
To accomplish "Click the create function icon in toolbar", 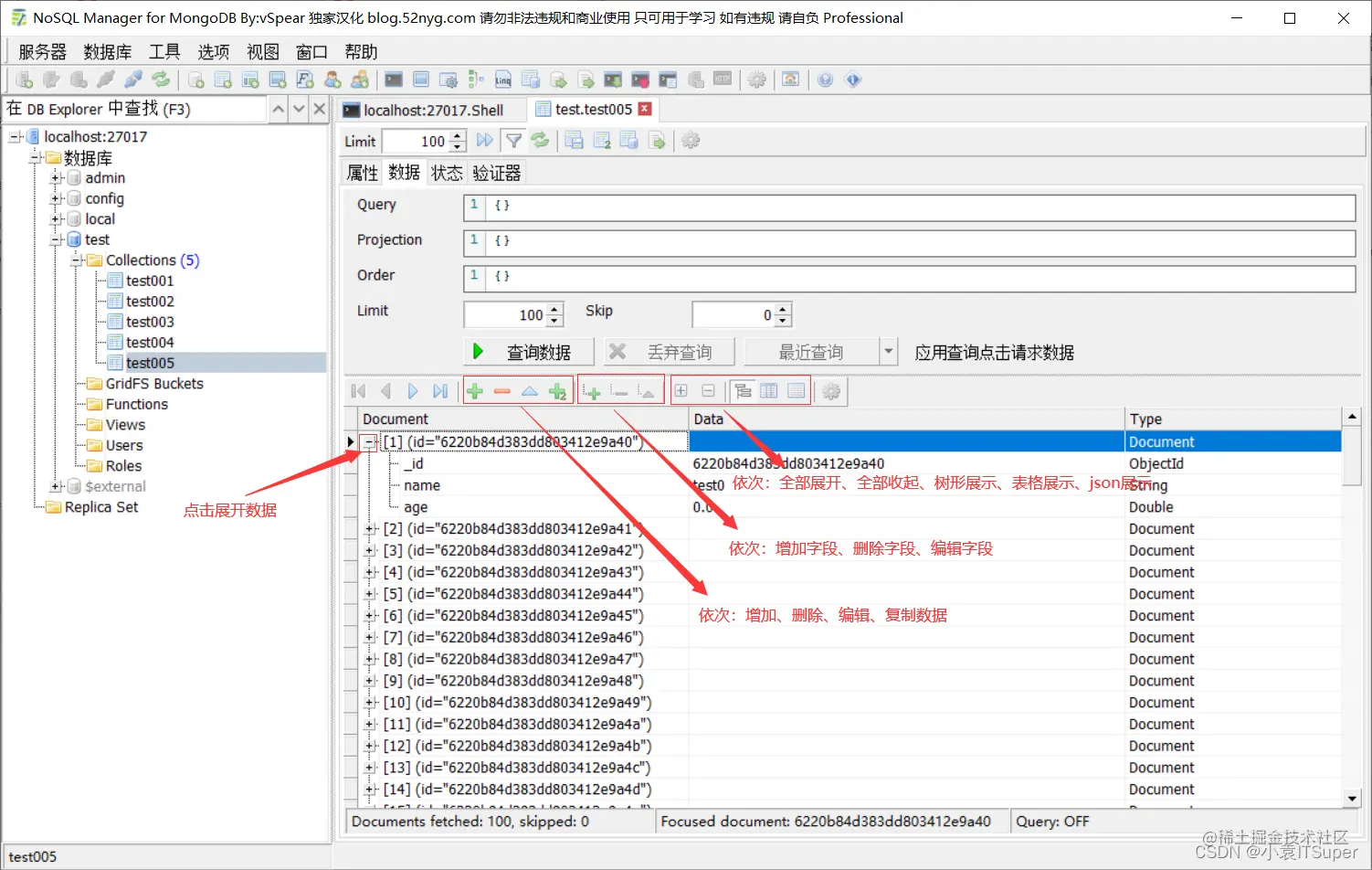I will [x=305, y=80].
